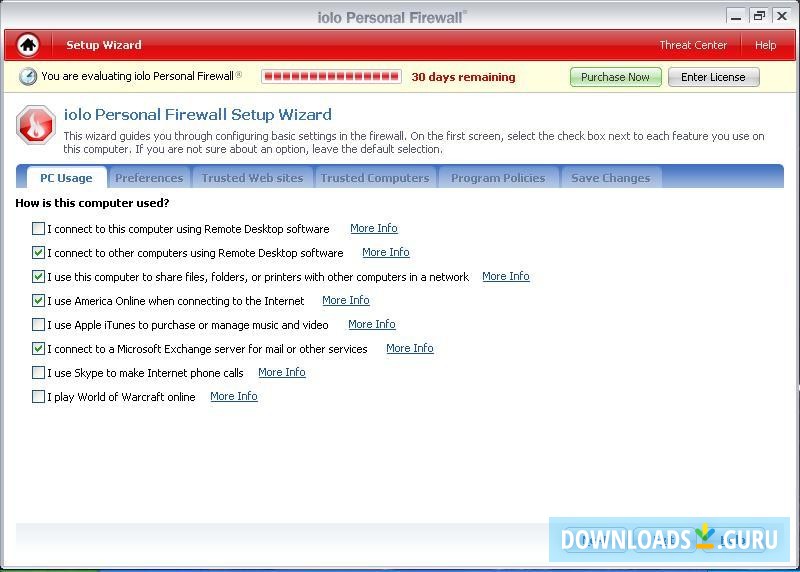Restore down the firewall window

coord(759,16)
